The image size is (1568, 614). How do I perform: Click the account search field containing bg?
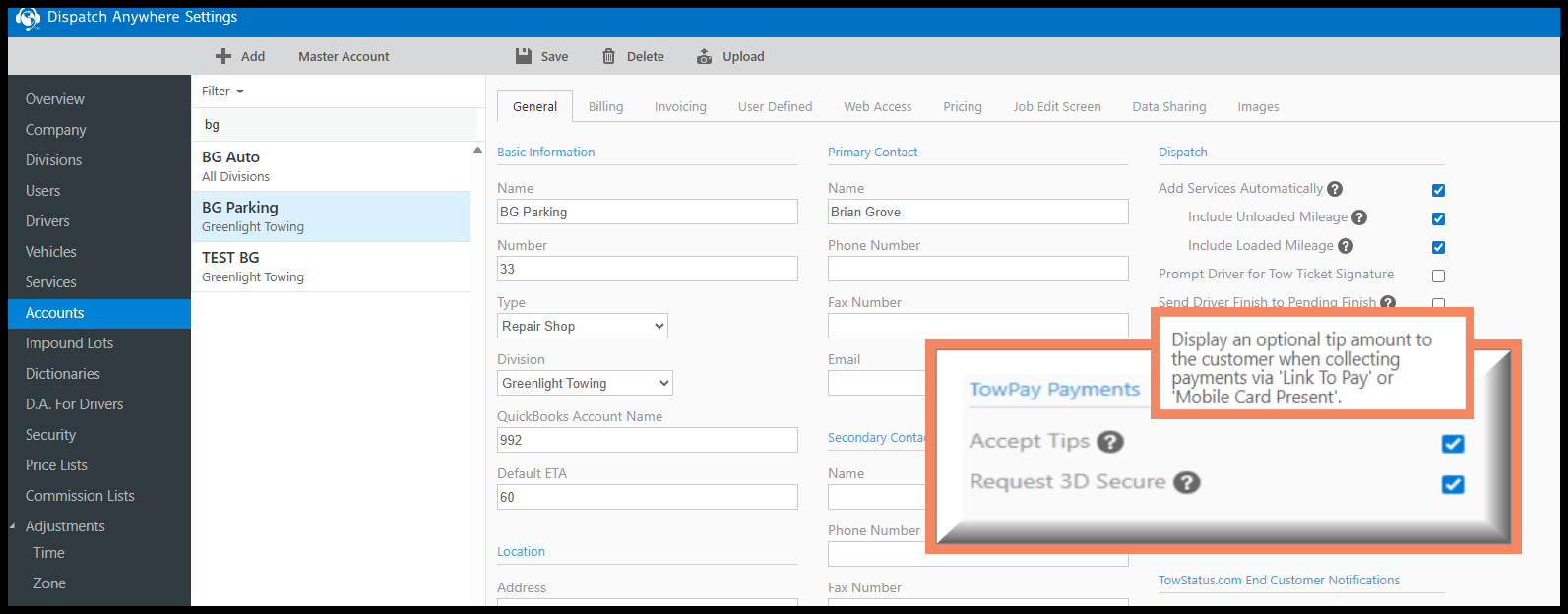(339, 125)
